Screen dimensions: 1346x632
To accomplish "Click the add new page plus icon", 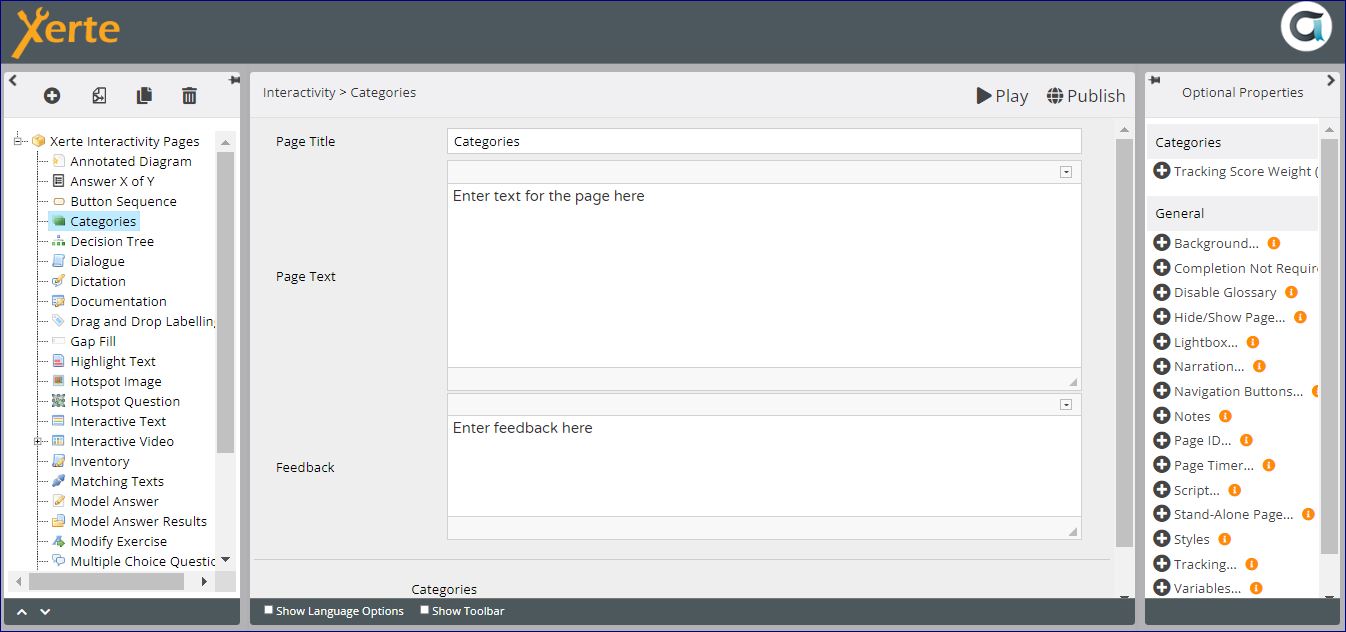I will click(x=52, y=96).
